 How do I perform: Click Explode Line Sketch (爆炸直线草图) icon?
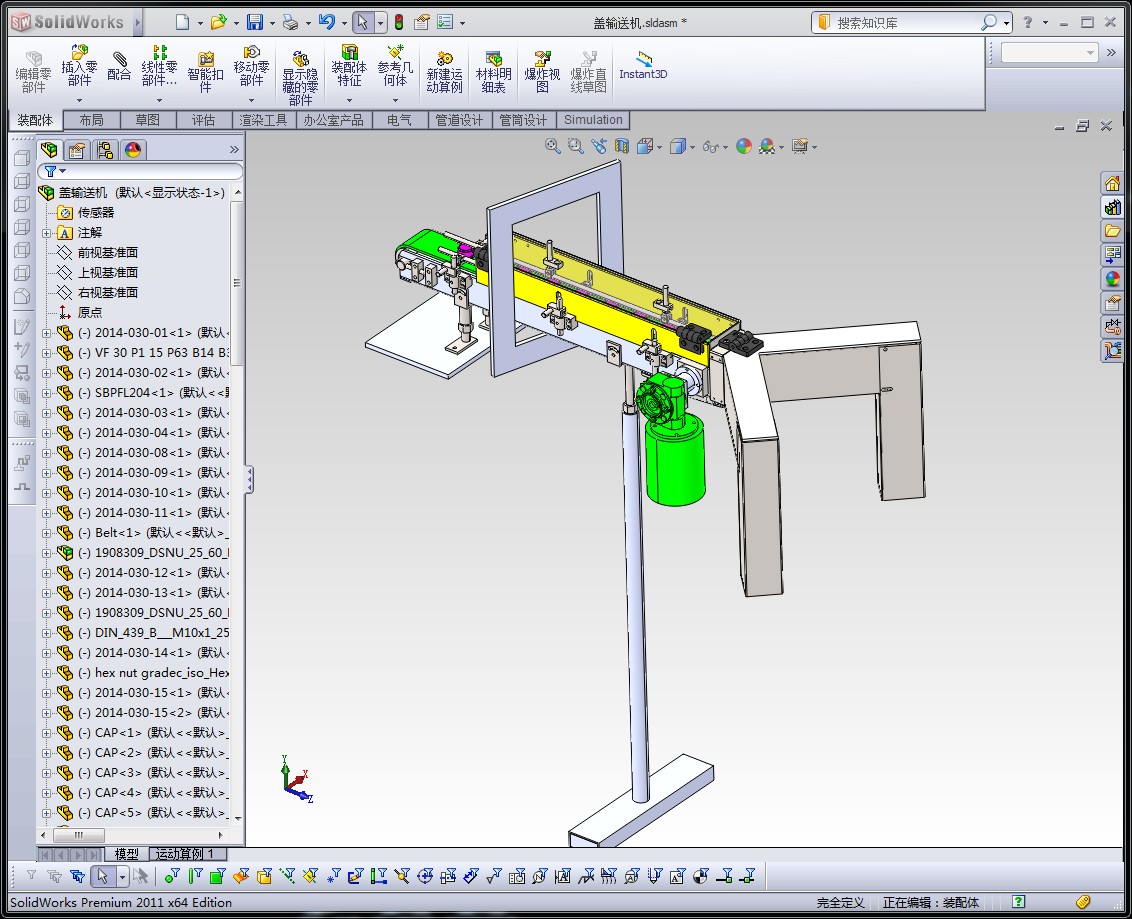[x=588, y=72]
